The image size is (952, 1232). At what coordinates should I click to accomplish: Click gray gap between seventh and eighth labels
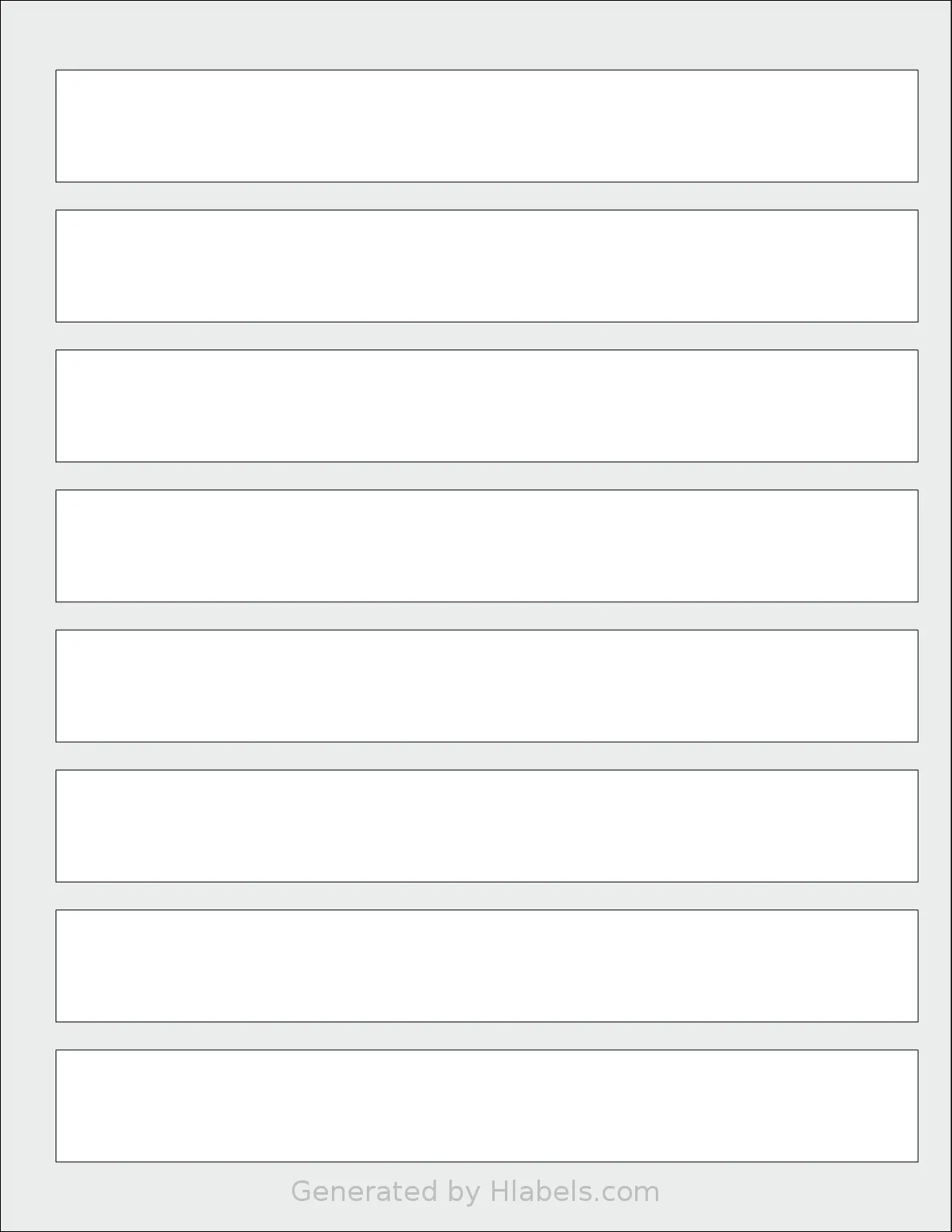pyautogui.click(x=487, y=1036)
